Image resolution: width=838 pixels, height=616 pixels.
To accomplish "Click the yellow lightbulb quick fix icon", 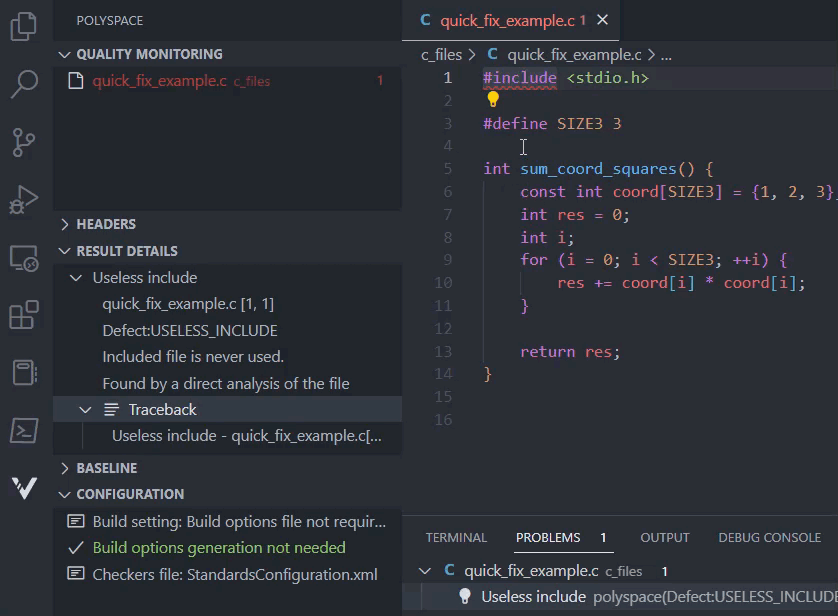I will (x=493, y=99).
